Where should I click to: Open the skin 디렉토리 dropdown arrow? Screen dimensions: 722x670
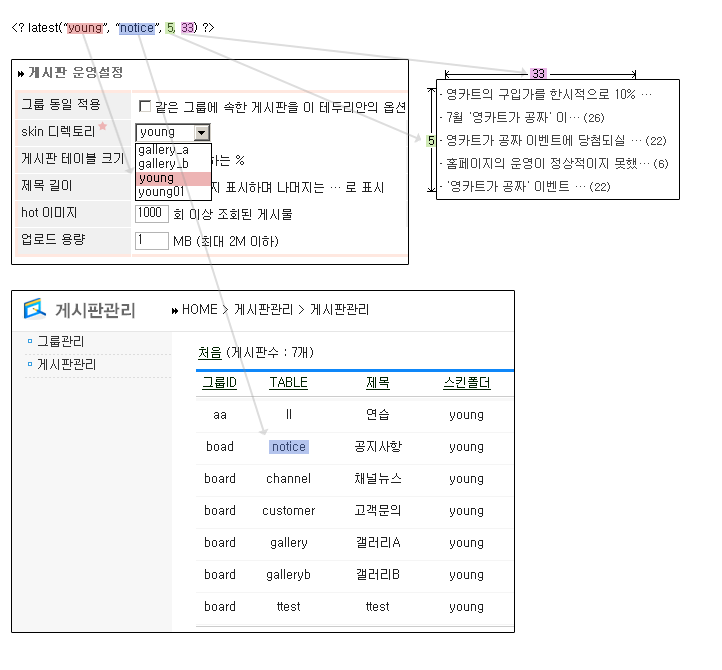click(201, 132)
